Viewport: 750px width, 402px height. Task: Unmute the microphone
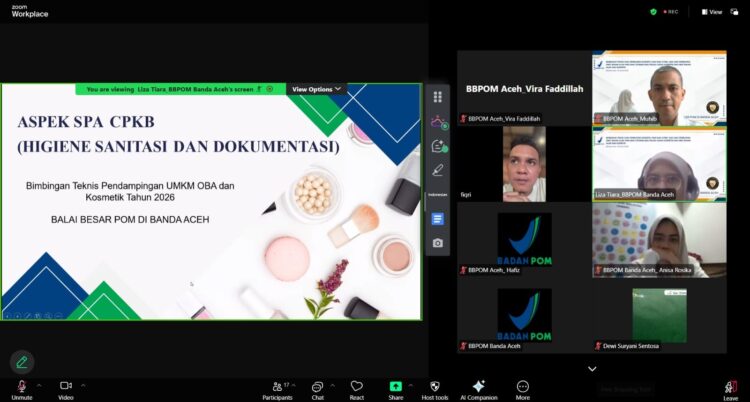(20, 387)
